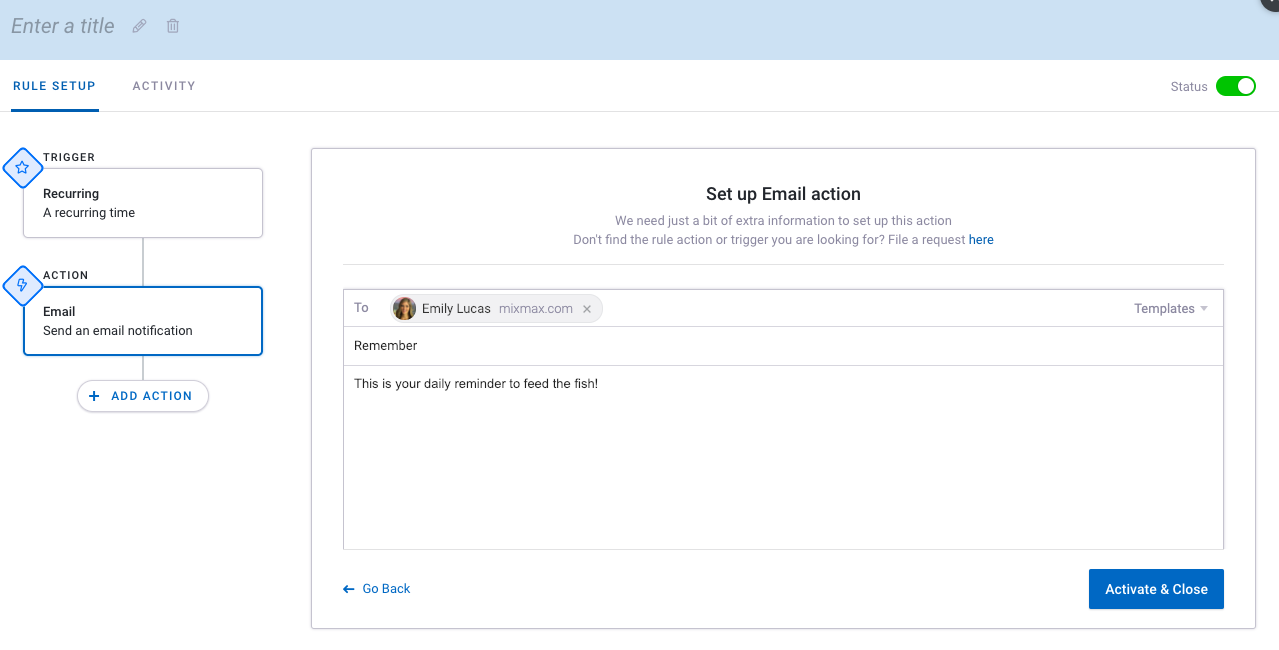Image resolution: width=1279 pixels, height=650 pixels.
Task: Click the email body text area
Action: click(x=783, y=457)
